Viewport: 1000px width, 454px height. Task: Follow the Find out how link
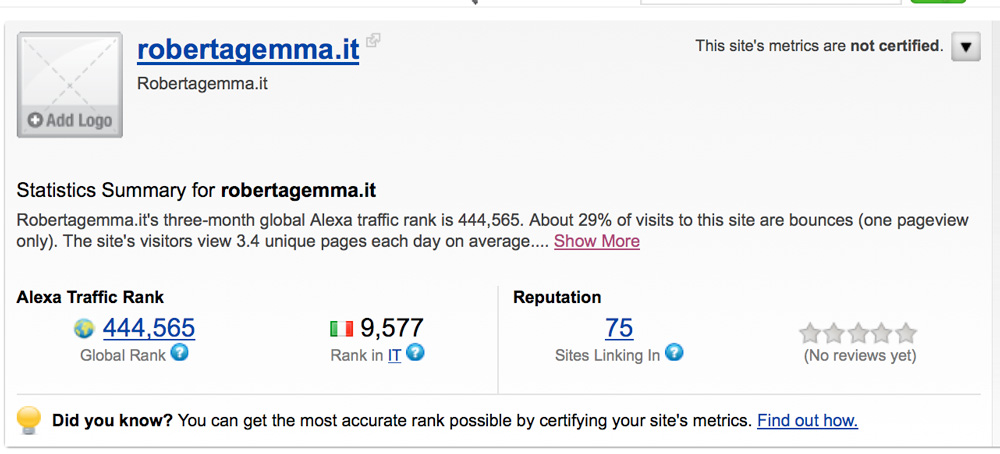[807, 421]
